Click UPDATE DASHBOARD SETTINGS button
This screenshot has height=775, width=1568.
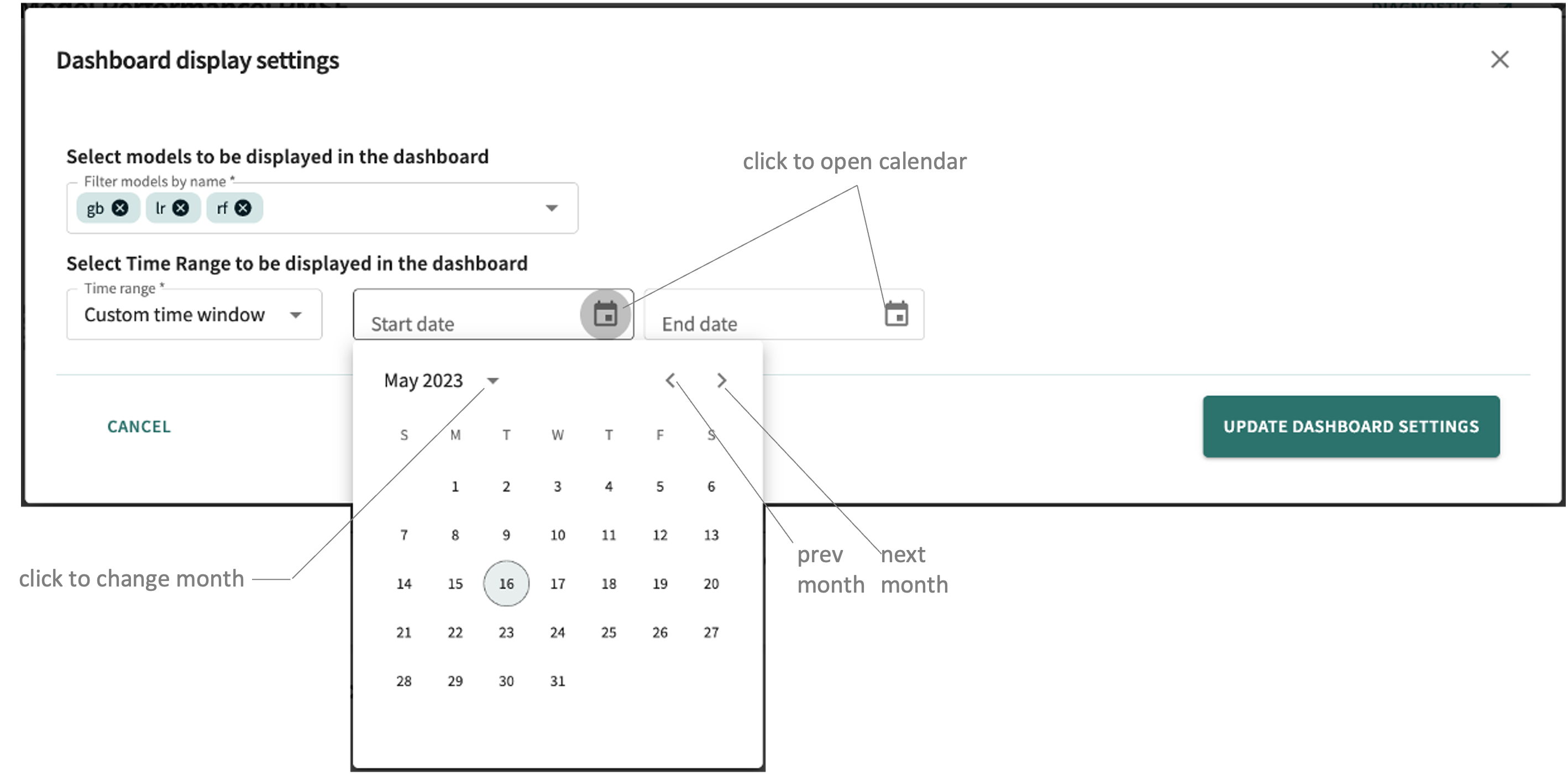point(1351,426)
